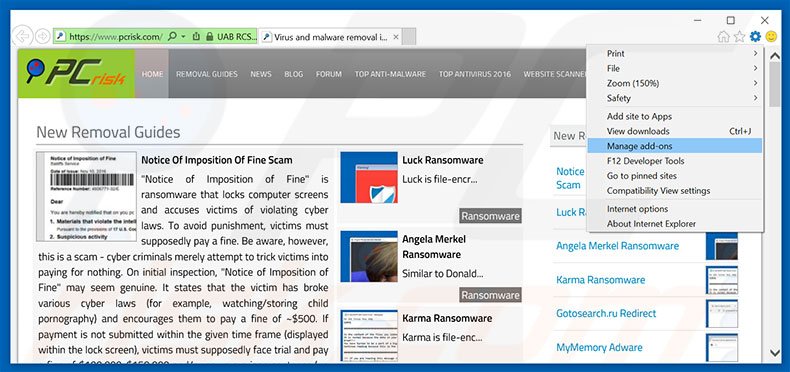Click the Ransomware tag under Luck Ransomware
This screenshot has width=790, height=372.
click(x=490, y=216)
